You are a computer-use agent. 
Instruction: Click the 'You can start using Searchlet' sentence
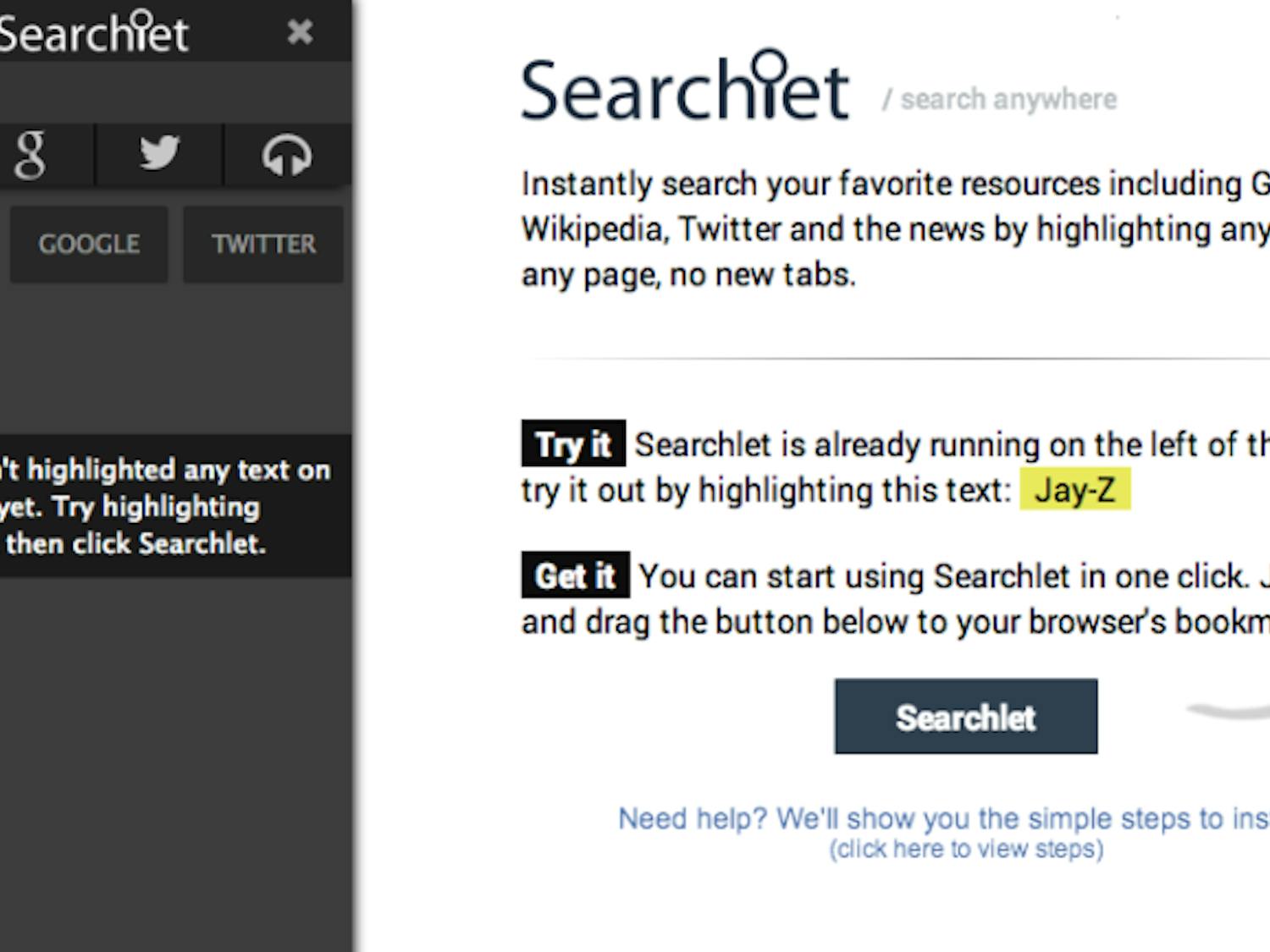(x=948, y=576)
